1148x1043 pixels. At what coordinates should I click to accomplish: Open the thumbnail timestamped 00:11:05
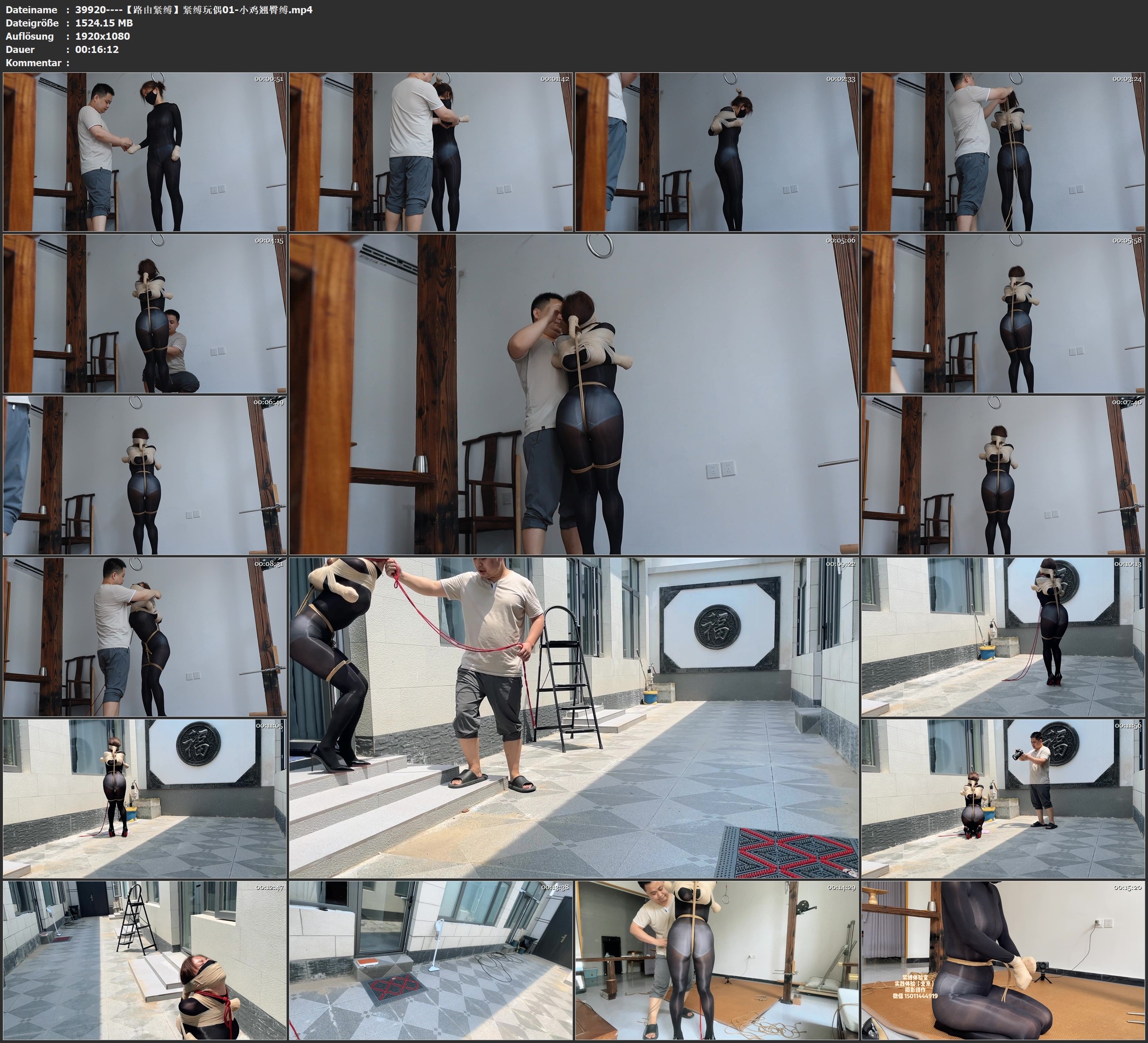coord(145,798)
